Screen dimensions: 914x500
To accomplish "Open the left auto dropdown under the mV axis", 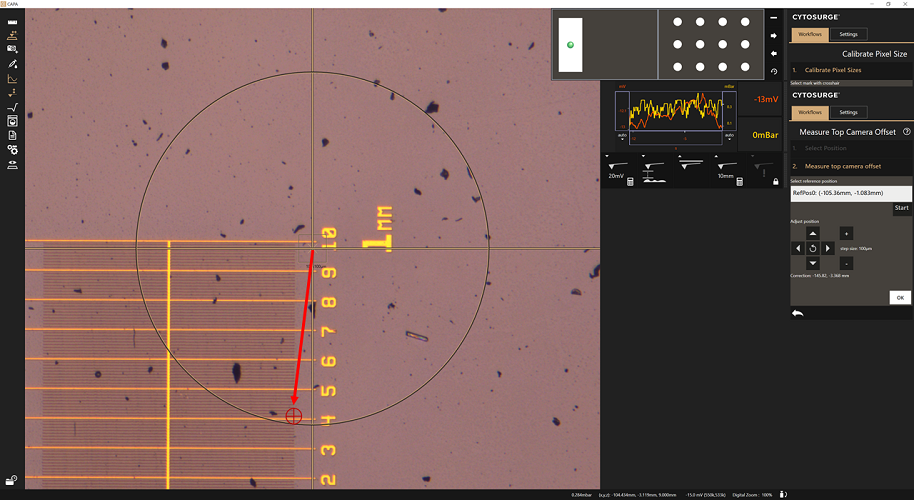I will coord(622,137).
